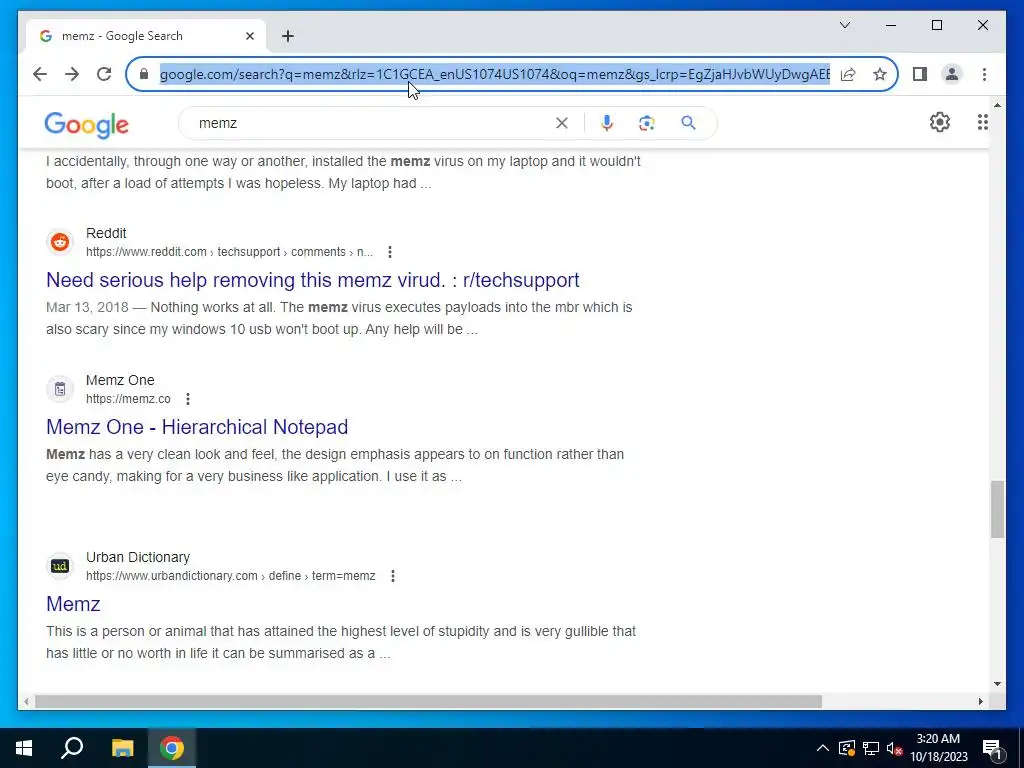The width and height of the screenshot is (1024, 768).
Task: View site information via the lock icon
Action: click(x=144, y=74)
